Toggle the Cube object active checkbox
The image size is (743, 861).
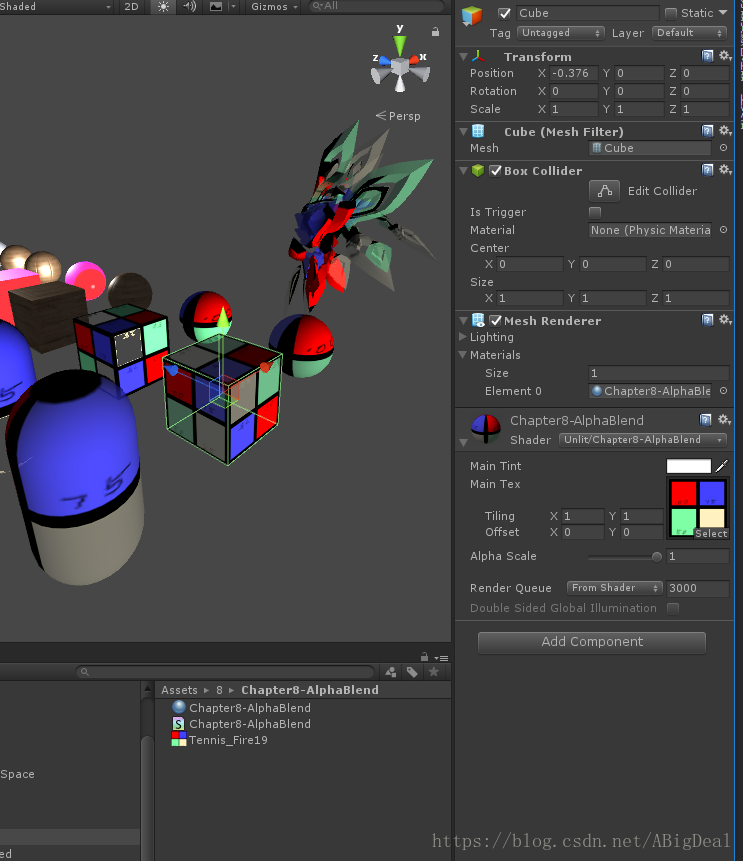(x=504, y=13)
